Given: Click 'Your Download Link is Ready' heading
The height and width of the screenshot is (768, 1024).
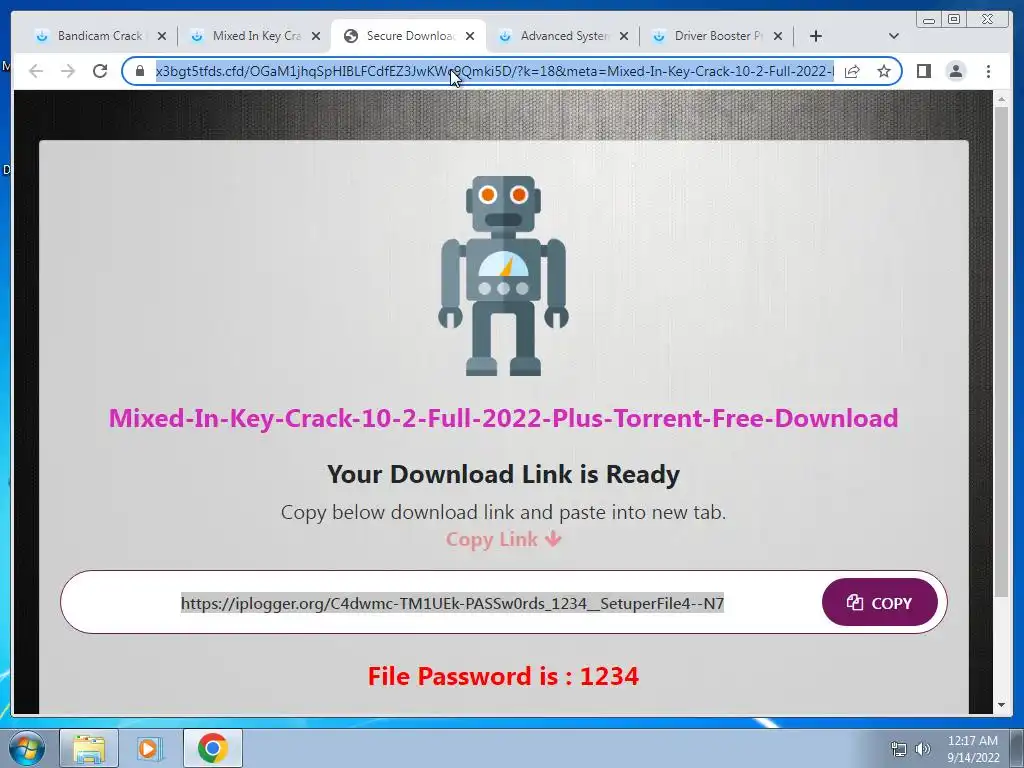Looking at the screenshot, I should click(504, 474).
